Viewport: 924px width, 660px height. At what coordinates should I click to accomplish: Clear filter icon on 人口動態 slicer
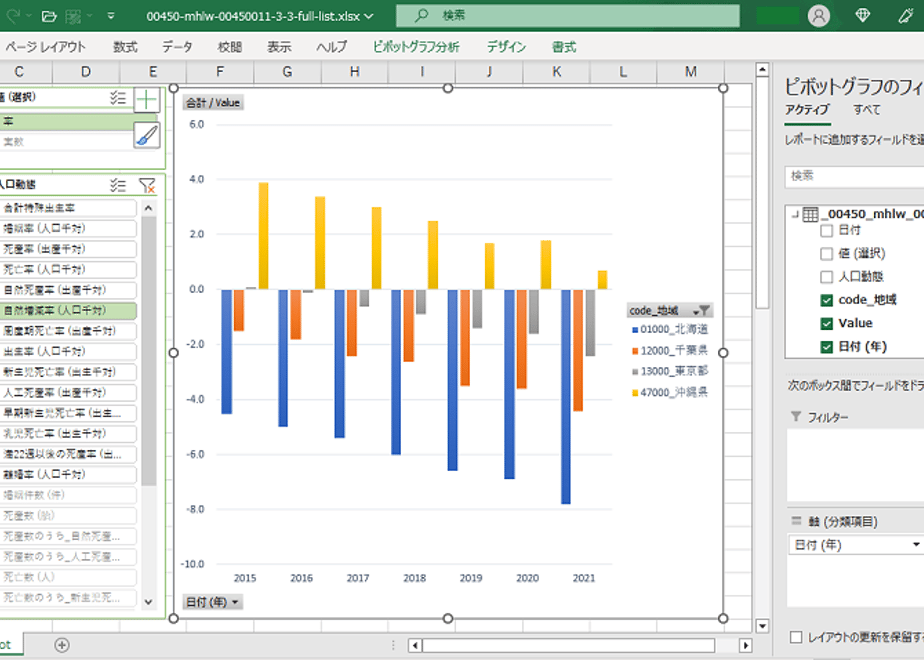pos(147,185)
